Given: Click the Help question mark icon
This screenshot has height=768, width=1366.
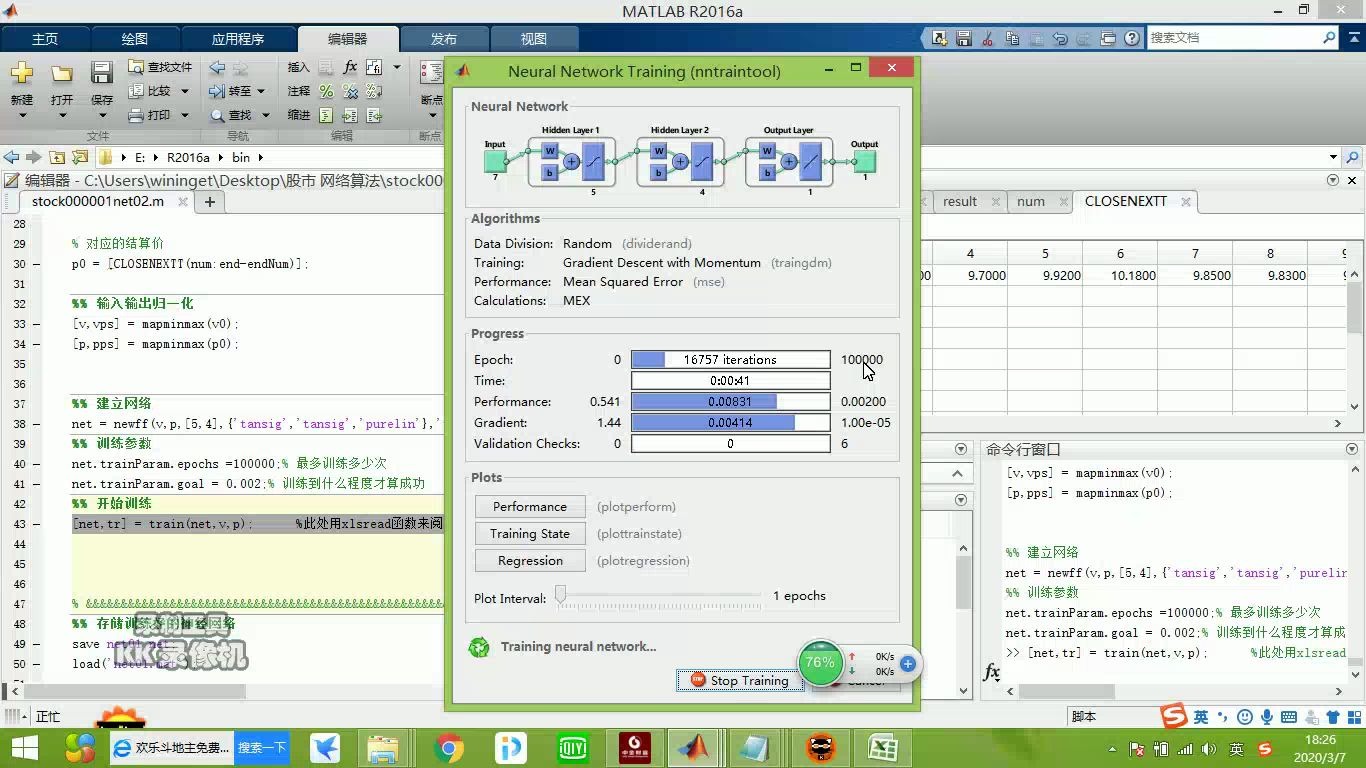Looking at the screenshot, I should pos(1132,38).
